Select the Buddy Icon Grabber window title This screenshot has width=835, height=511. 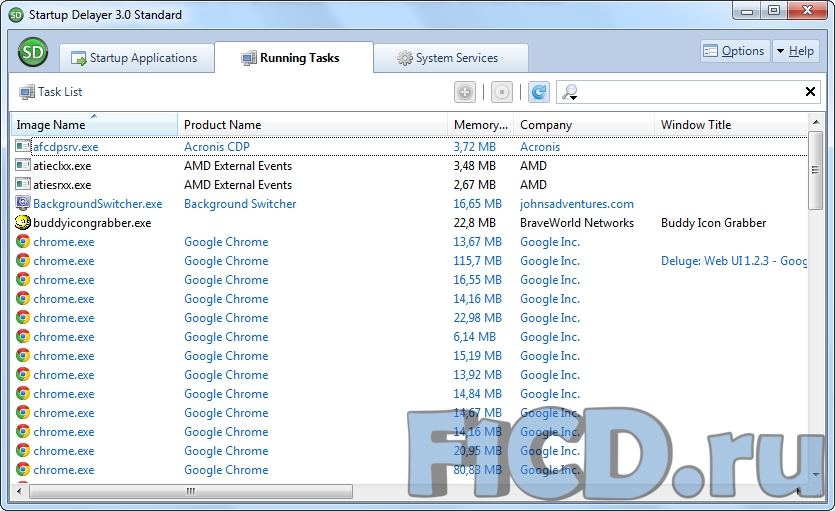click(x=714, y=222)
